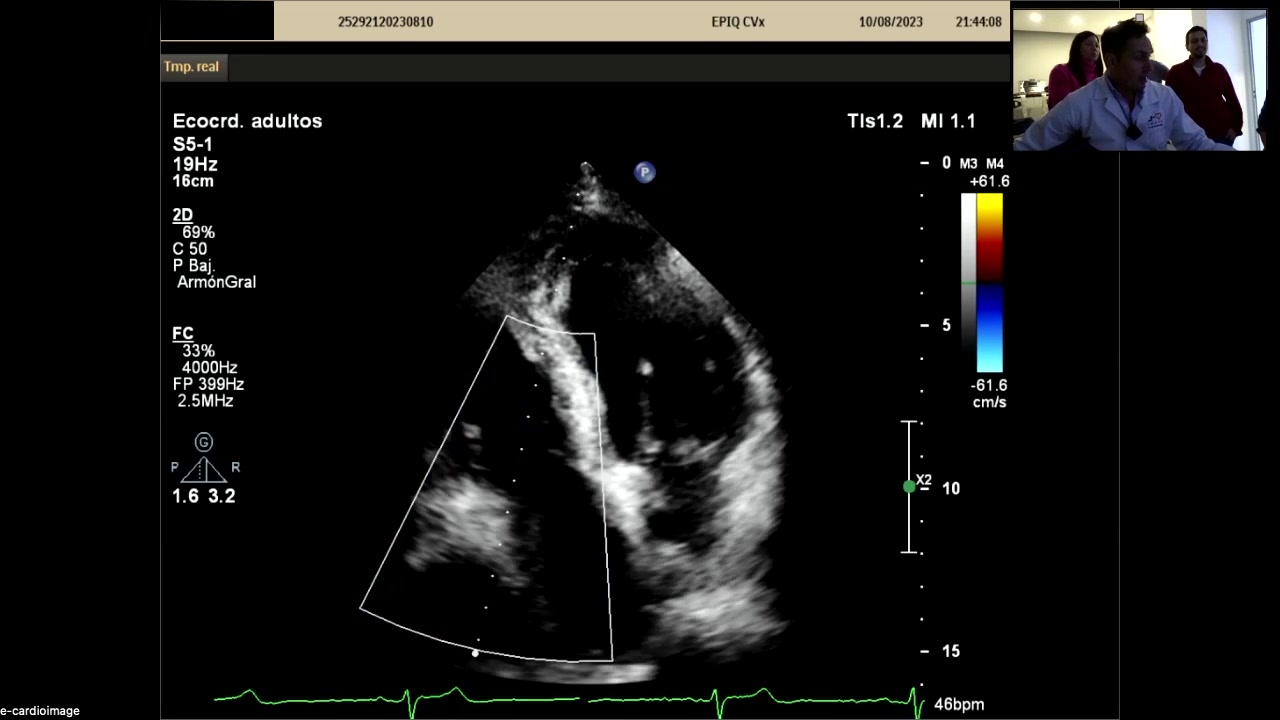This screenshot has width=1280, height=720.
Task: Click the 10/08/2023 date
Action: point(892,22)
